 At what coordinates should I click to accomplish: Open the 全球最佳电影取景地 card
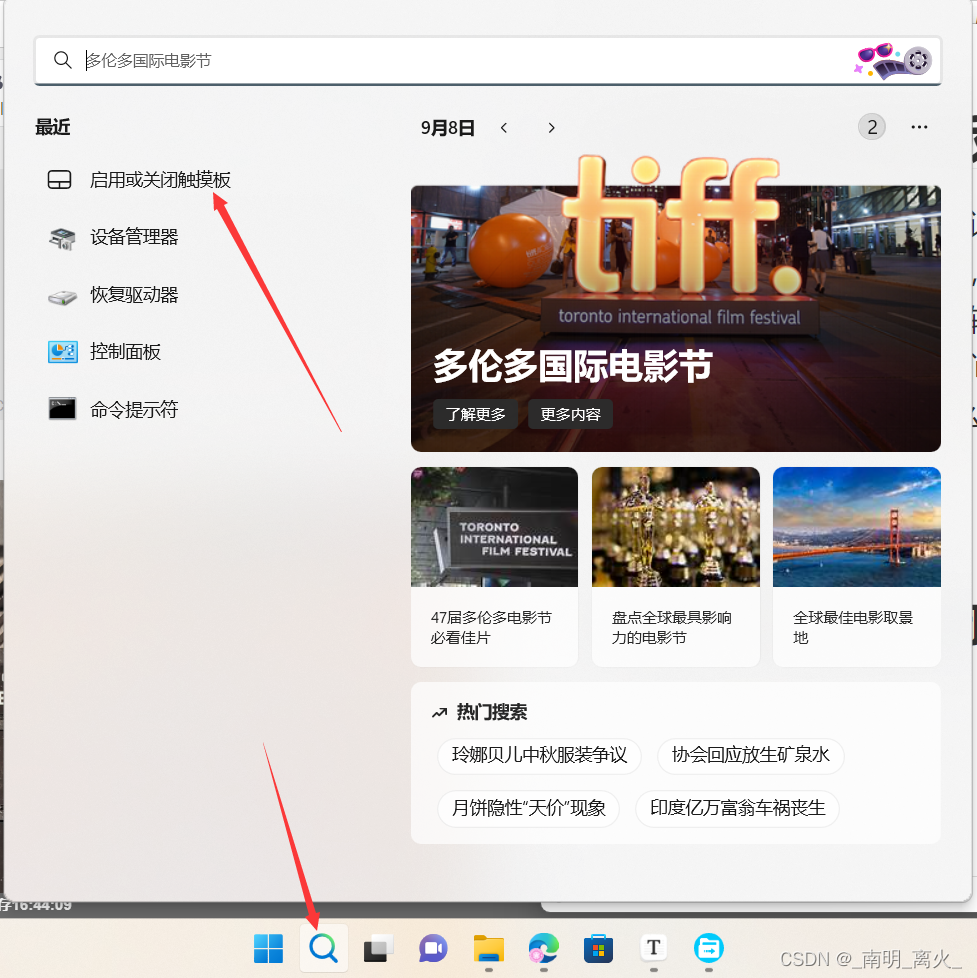857,566
